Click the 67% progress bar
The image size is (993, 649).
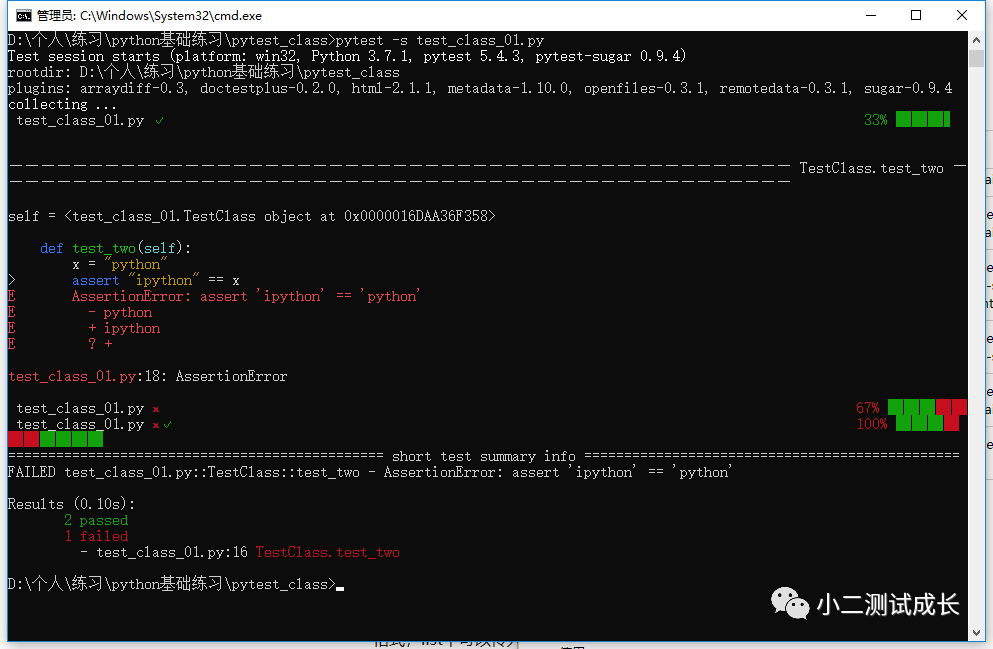(927, 407)
